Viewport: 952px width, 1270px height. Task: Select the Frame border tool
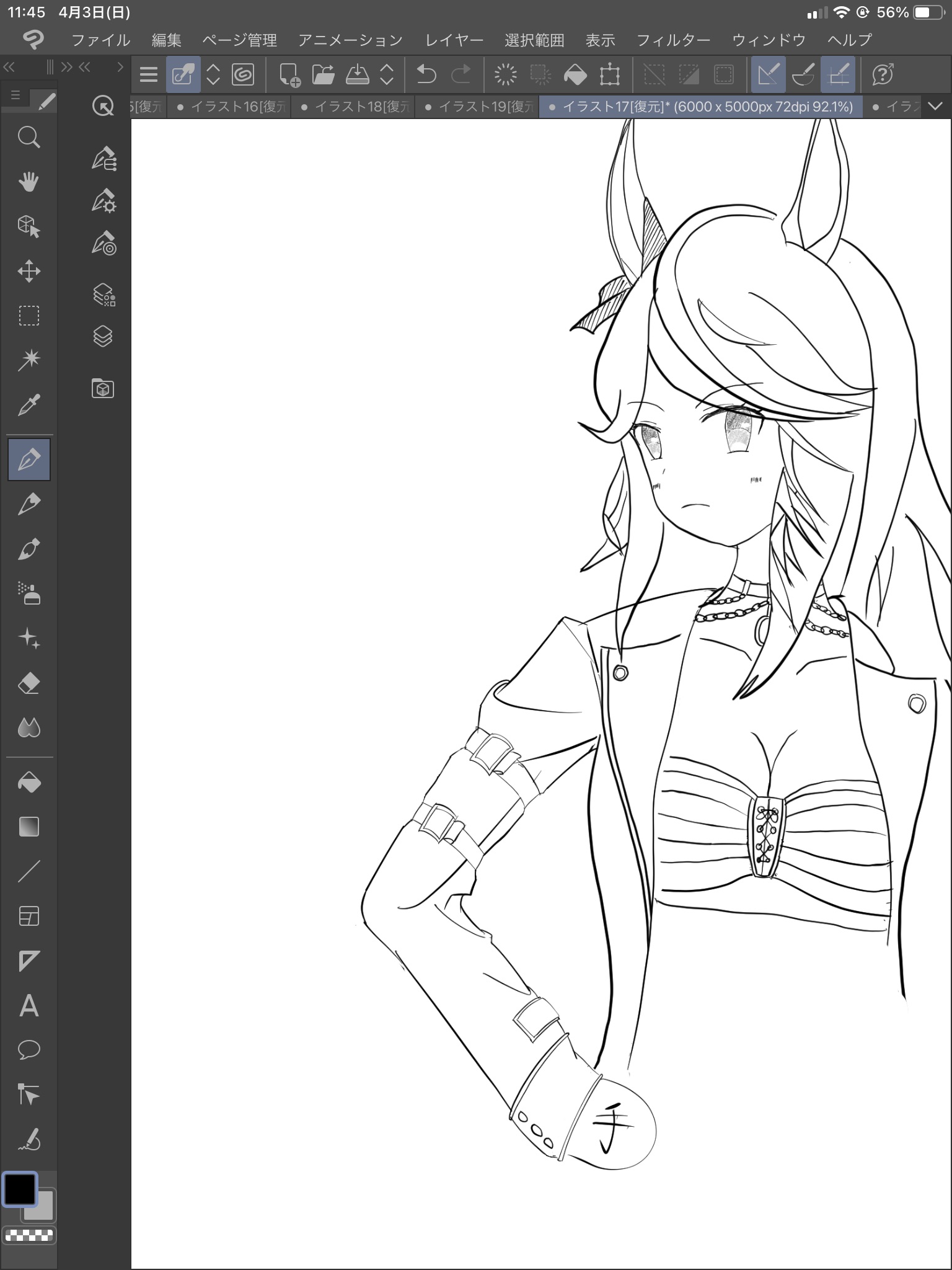pos(29,916)
